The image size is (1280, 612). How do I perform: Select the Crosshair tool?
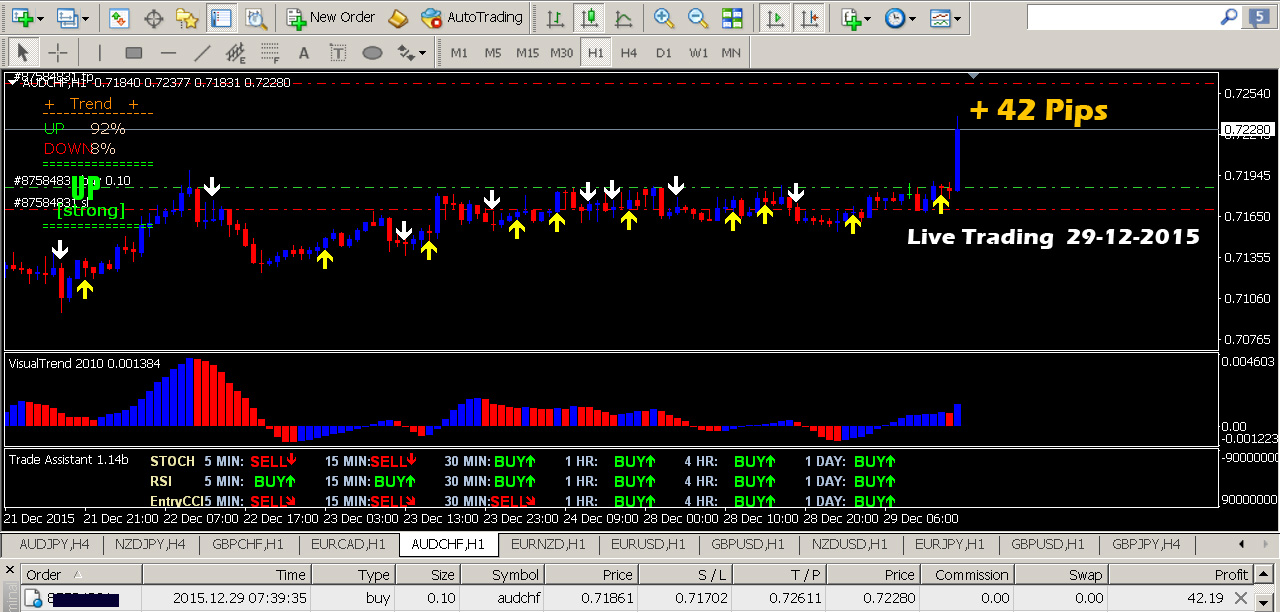[x=58, y=52]
